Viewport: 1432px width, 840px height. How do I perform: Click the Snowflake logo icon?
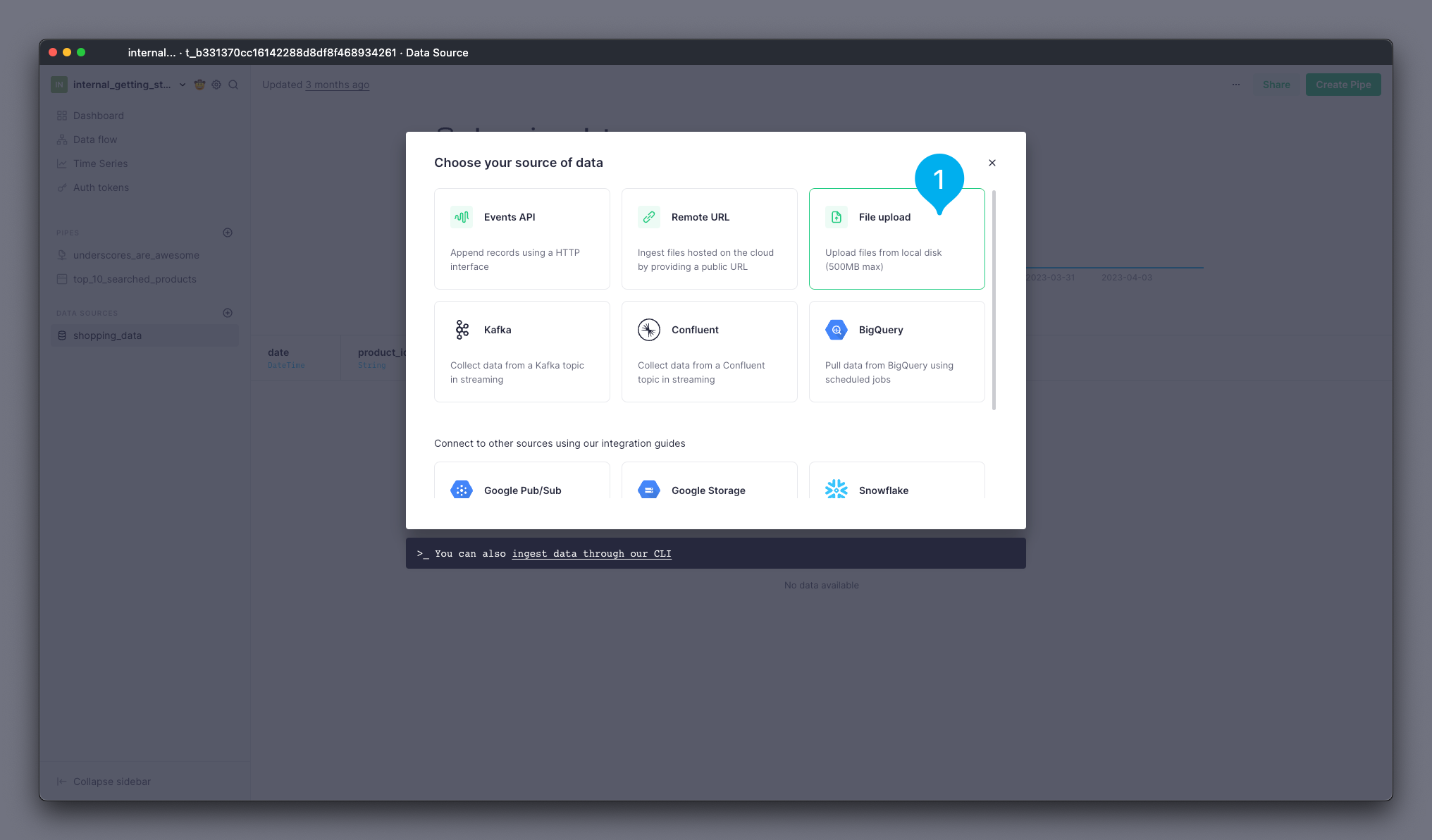[x=837, y=490]
